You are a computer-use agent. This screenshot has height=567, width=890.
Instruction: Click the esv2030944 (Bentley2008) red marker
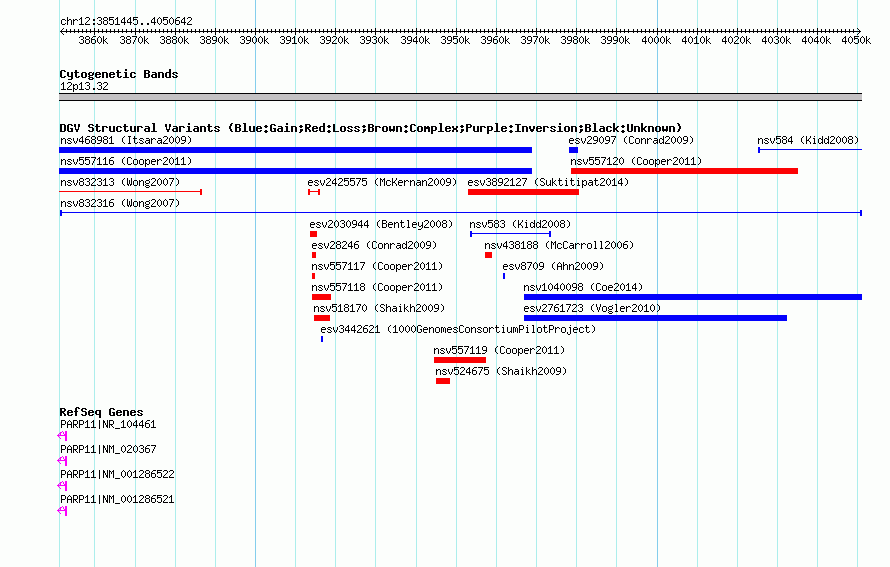pyautogui.click(x=313, y=234)
